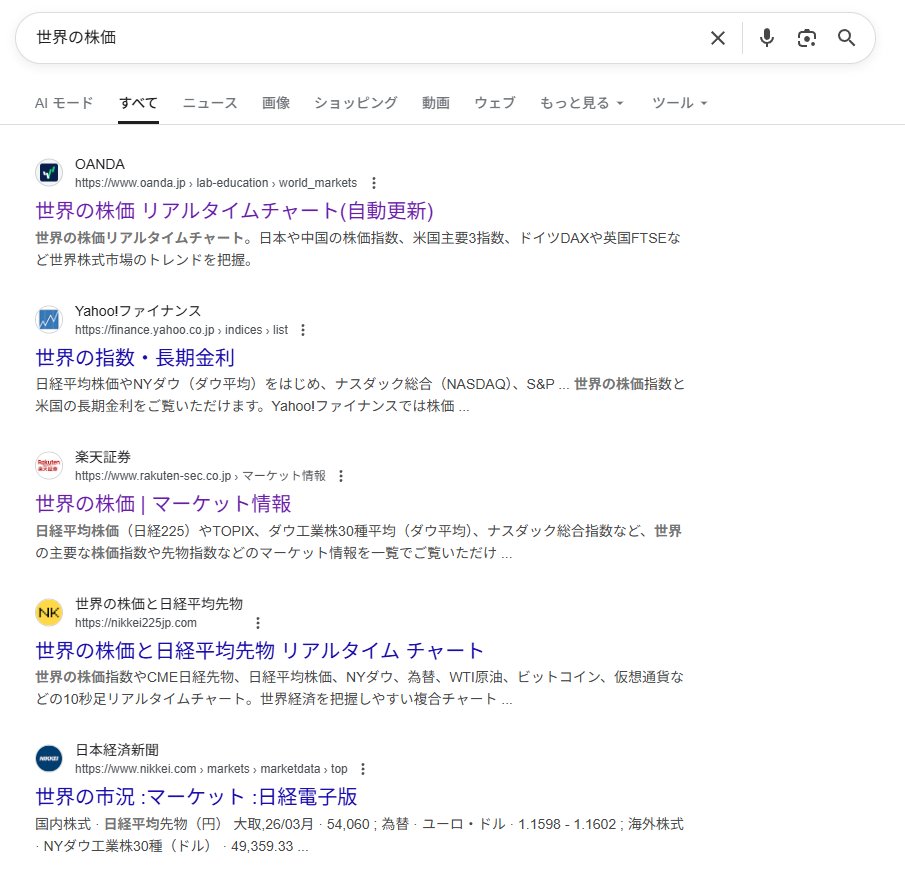Screen dimensions: 905x879
Task: Click the oanda.jp URL breadcrumb
Action: 216,183
